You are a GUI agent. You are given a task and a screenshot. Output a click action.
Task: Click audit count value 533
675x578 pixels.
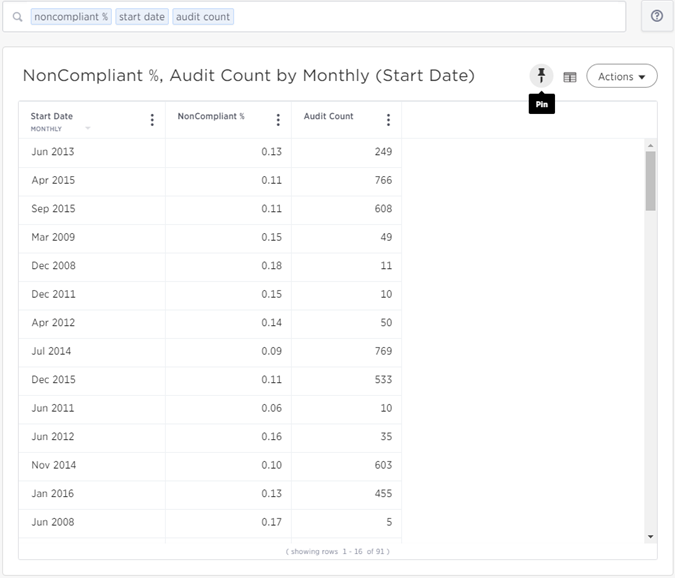[383, 379]
